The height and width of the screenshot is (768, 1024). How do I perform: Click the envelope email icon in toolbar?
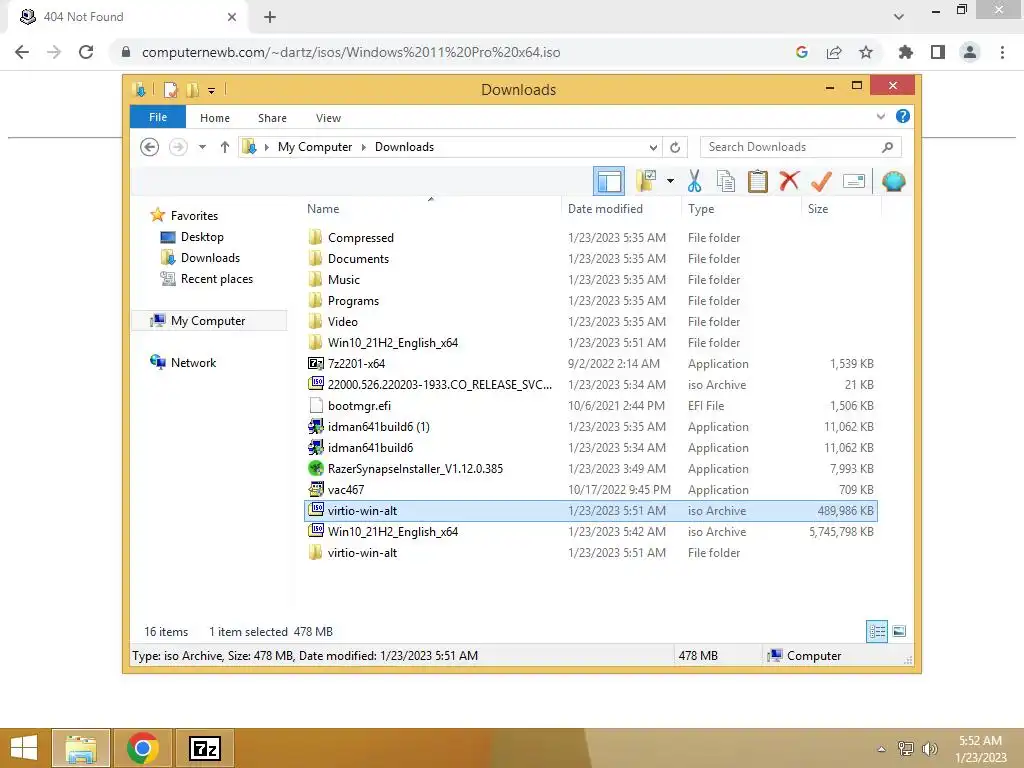pyautogui.click(x=854, y=181)
